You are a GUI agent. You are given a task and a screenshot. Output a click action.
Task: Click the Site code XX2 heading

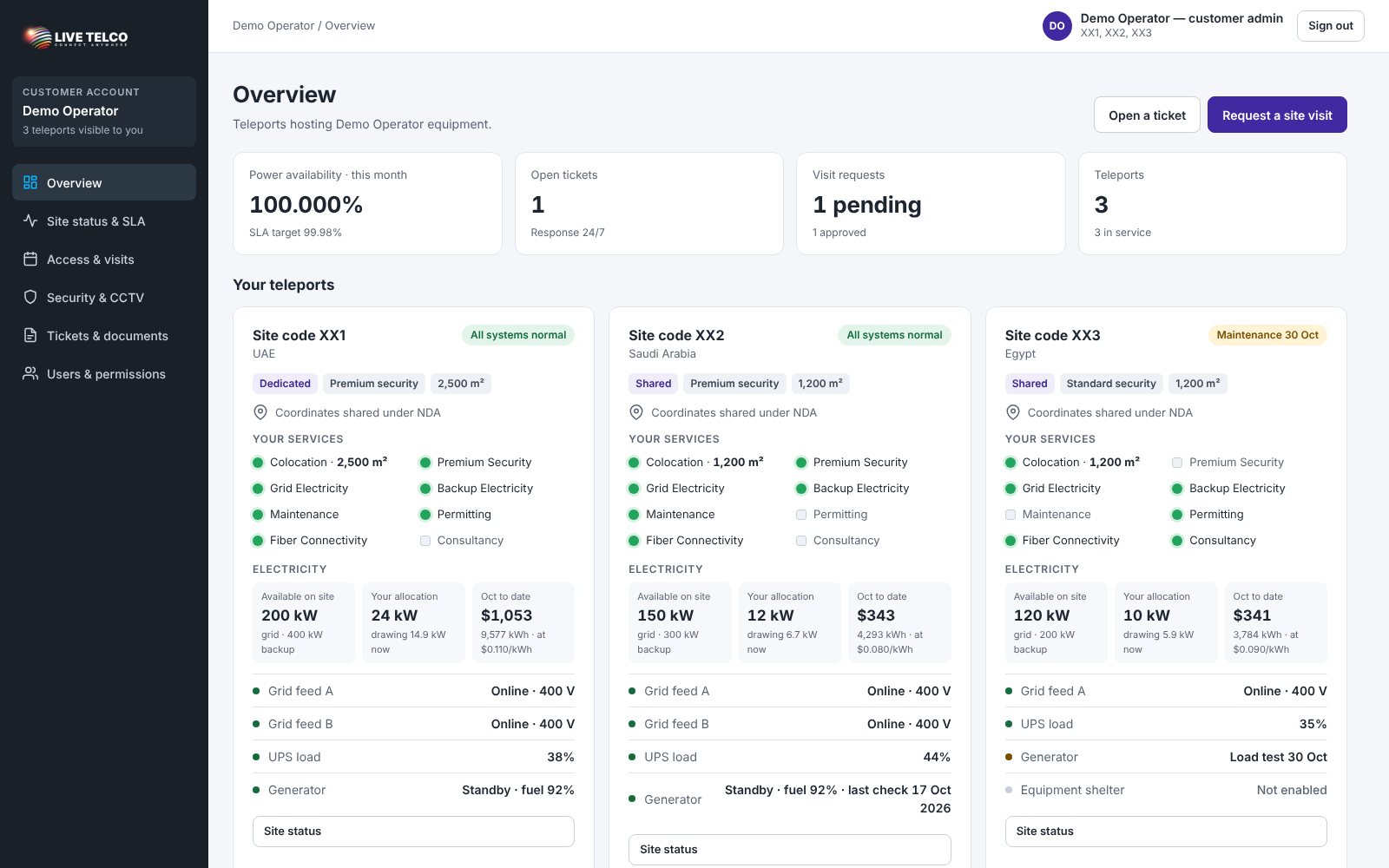point(676,335)
